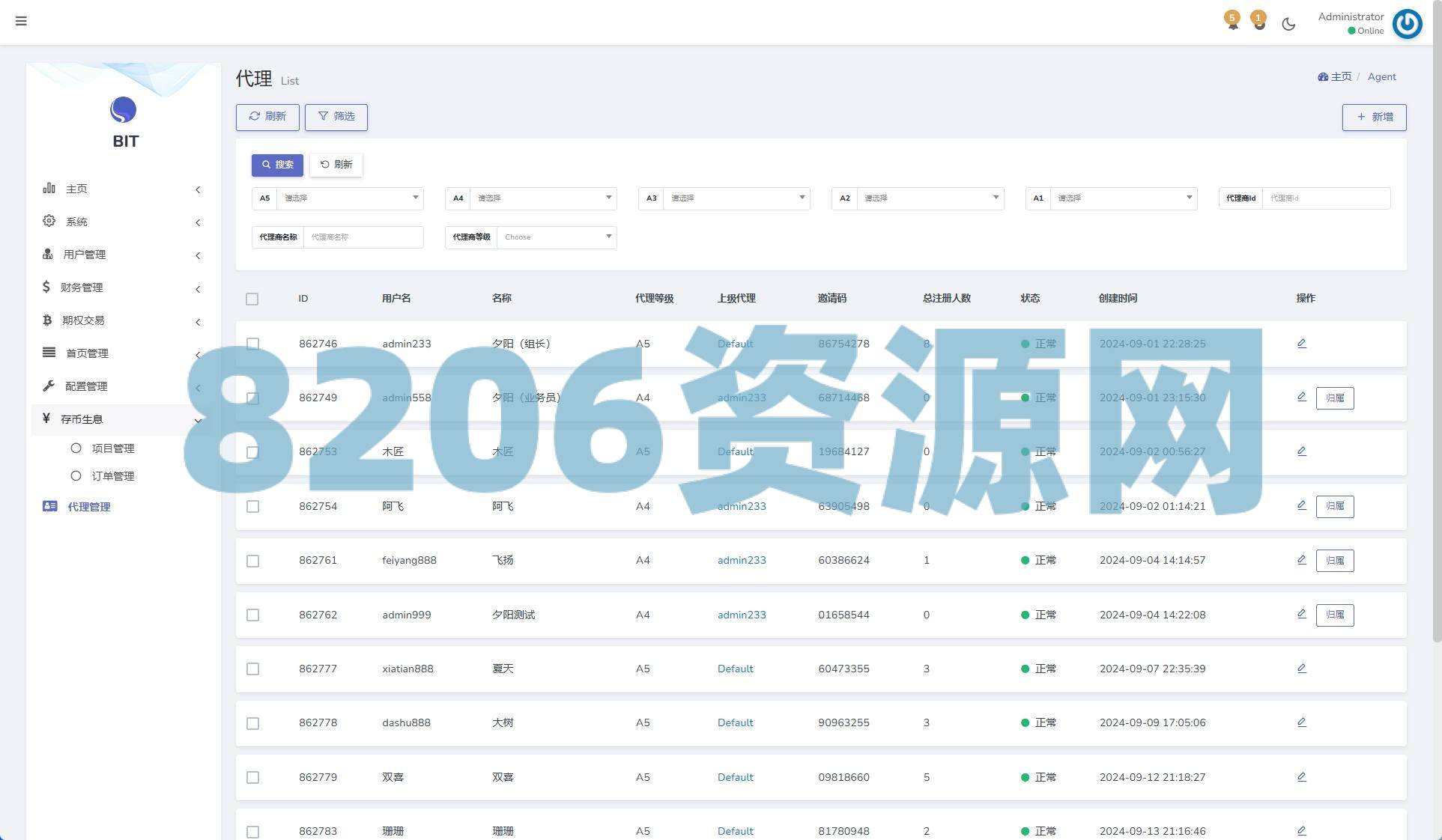This screenshot has height=840, width=1442.
Task: Select 代理管理 sidebar item
Action: click(88, 507)
